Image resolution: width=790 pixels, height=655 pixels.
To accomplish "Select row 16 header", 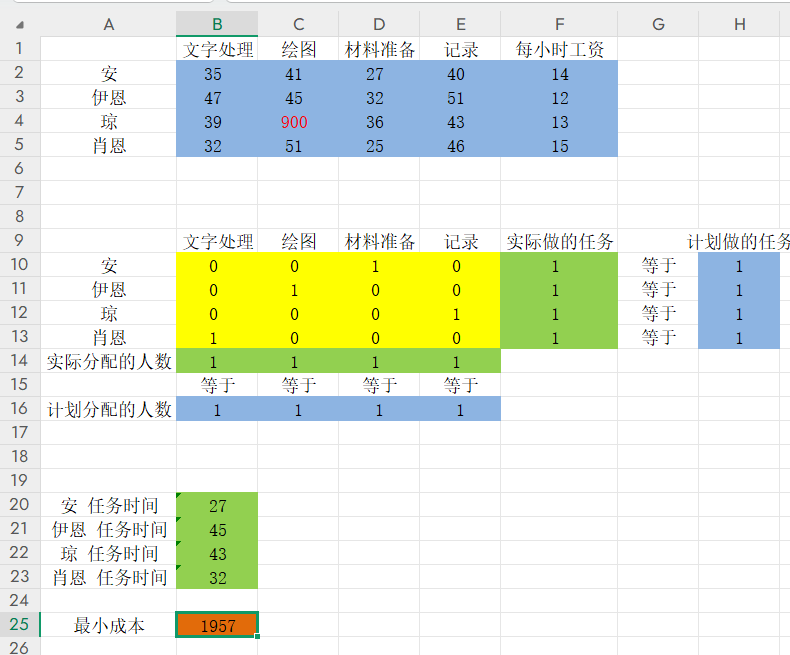I will click(x=20, y=408).
